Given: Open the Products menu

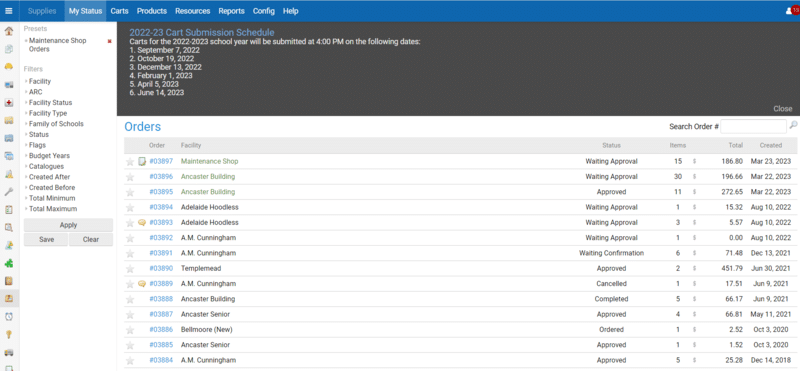Looking at the screenshot, I should [152, 11].
